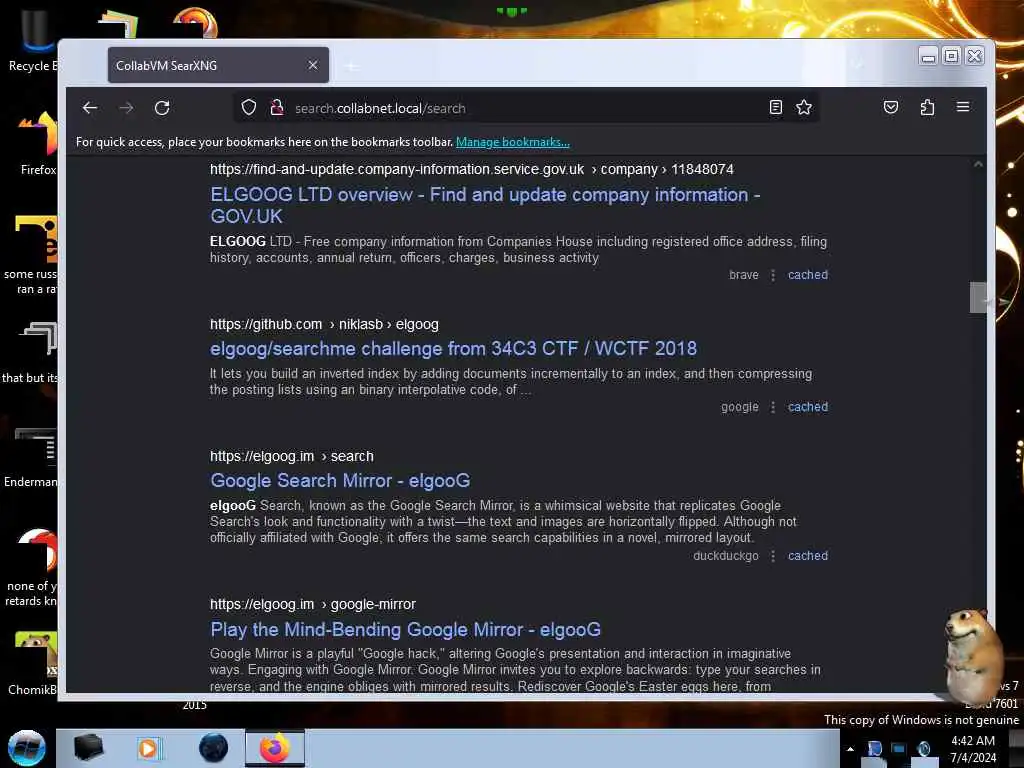Show hidden system tray icons
The width and height of the screenshot is (1024, 768).
(850, 749)
